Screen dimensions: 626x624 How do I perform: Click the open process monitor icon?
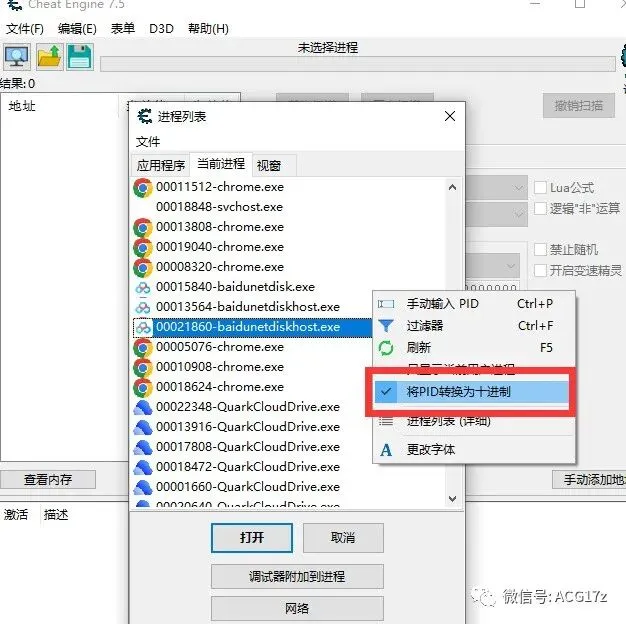click(16, 57)
